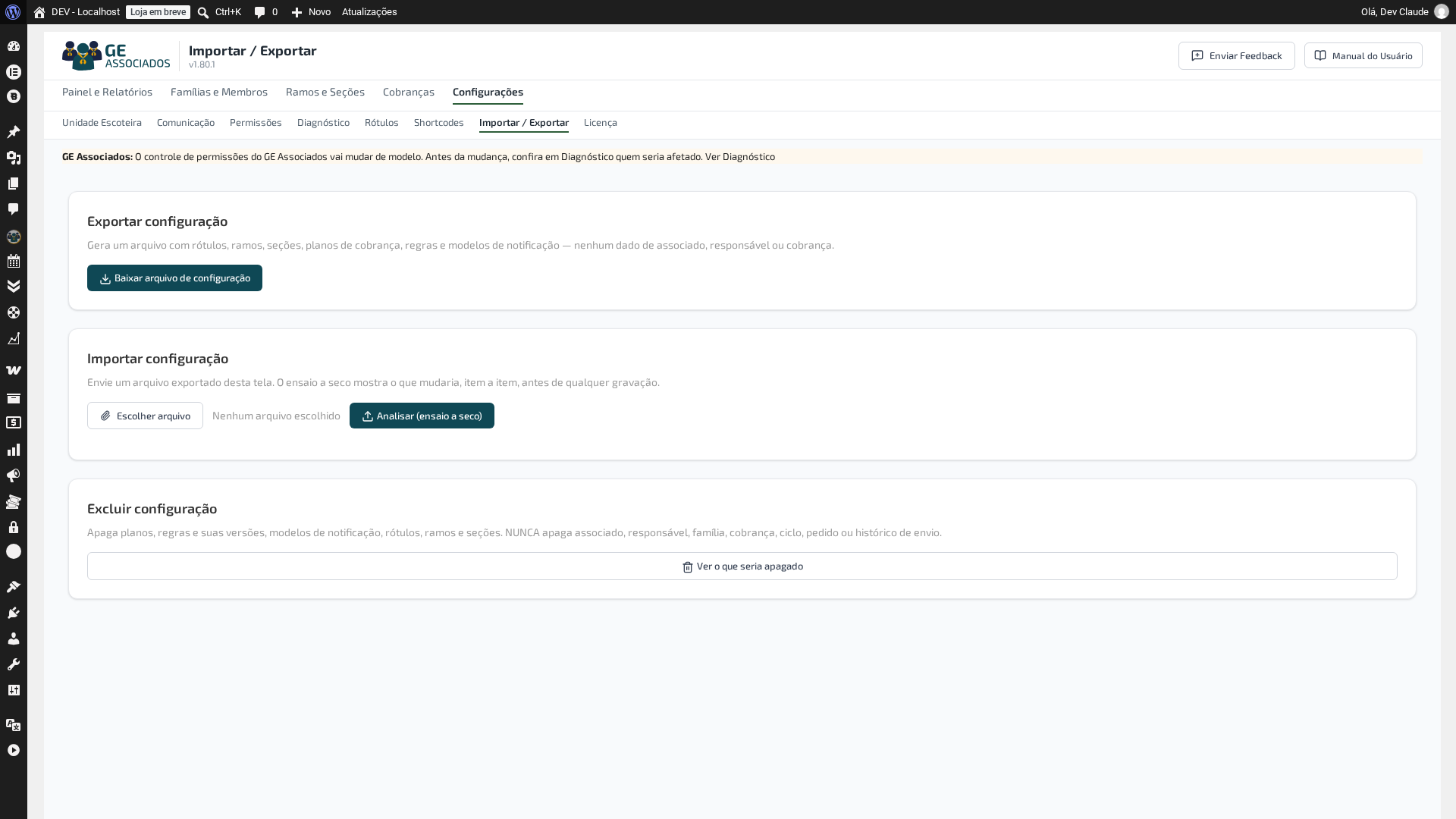Open Dashboard gauge icon in sidebar
This screenshot has width=1456, height=819.
tap(14, 46)
